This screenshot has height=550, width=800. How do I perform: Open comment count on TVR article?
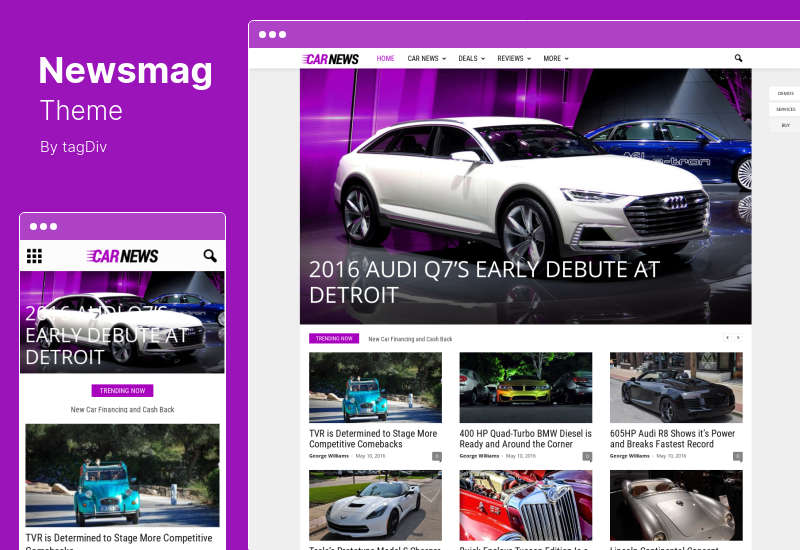[x=437, y=456]
